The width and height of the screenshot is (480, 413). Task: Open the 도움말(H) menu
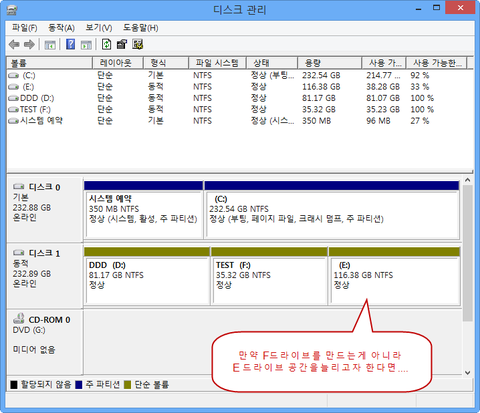(x=140, y=28)
